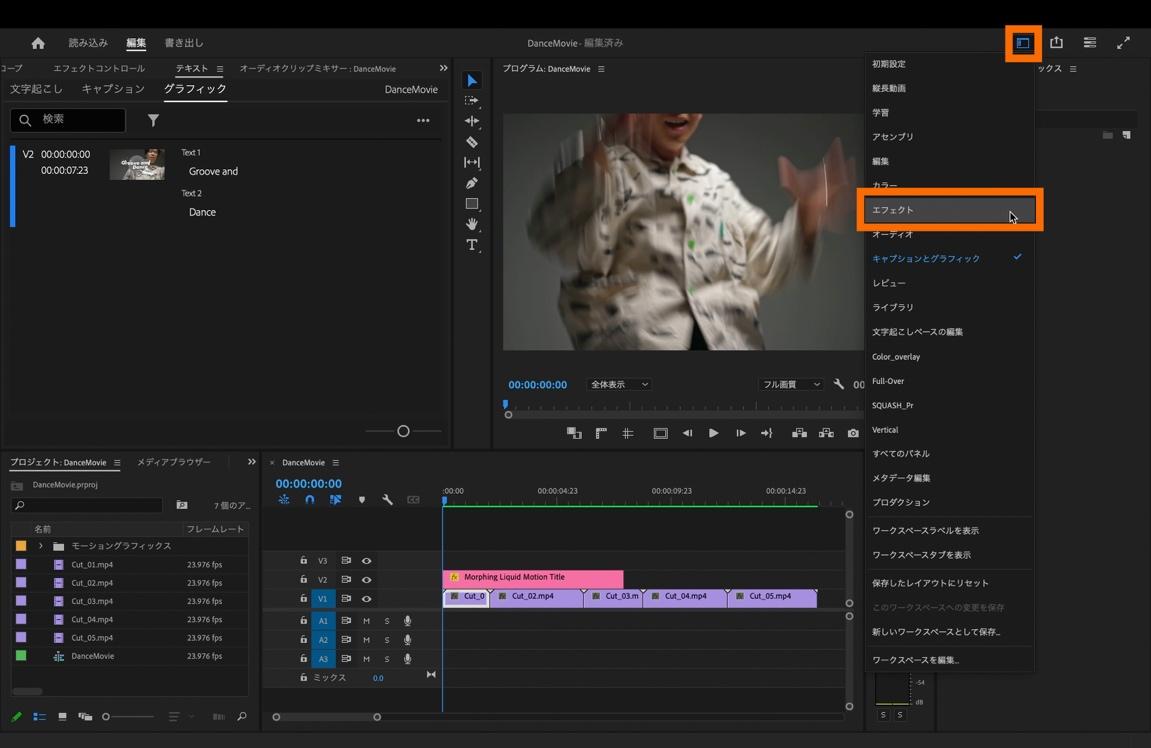Open the Workspaces icon menu
The image size is (1151, 748).
point(1023,43)
